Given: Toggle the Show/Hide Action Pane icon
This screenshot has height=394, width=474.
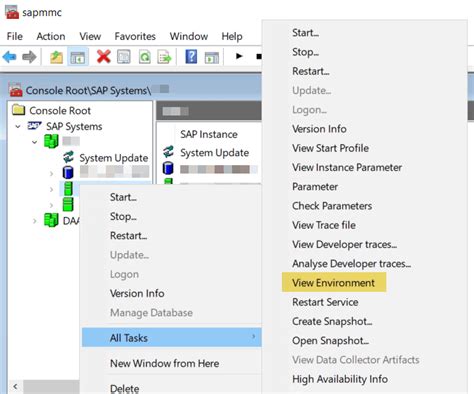Looking at the screenshot, I should point(212,57).
